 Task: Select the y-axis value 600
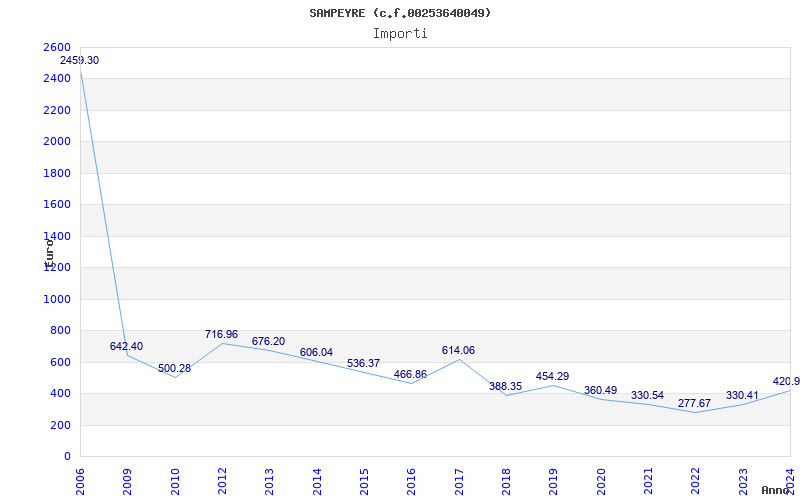60,362
